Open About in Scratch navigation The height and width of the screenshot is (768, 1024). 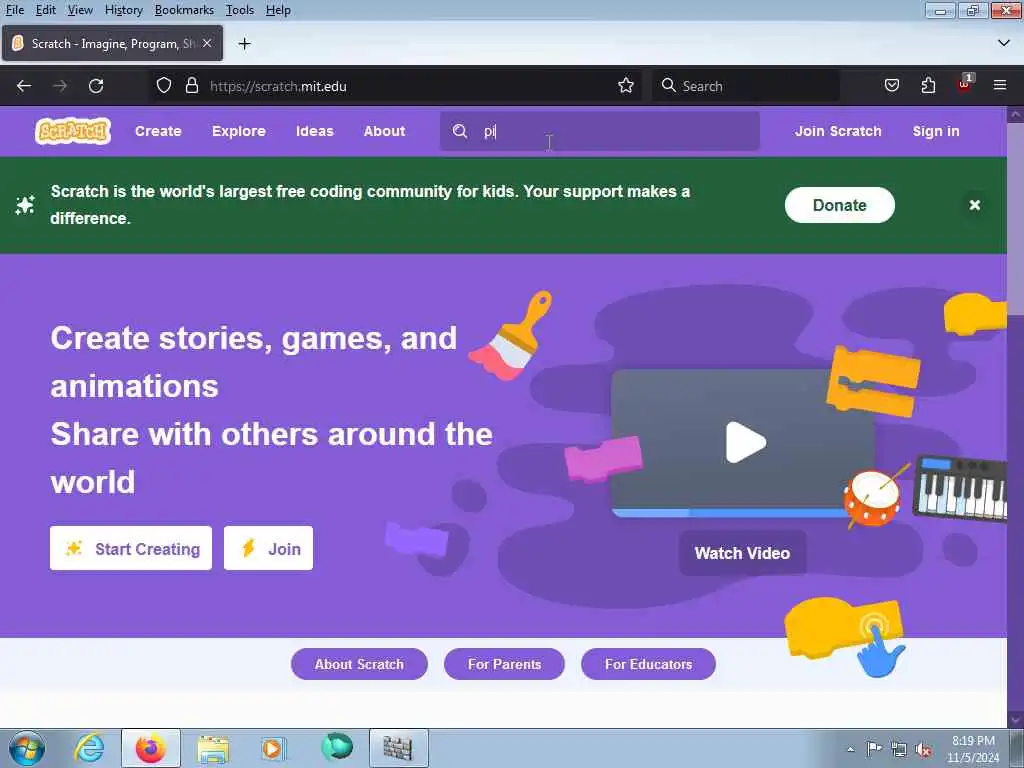(x=385, y=131)
